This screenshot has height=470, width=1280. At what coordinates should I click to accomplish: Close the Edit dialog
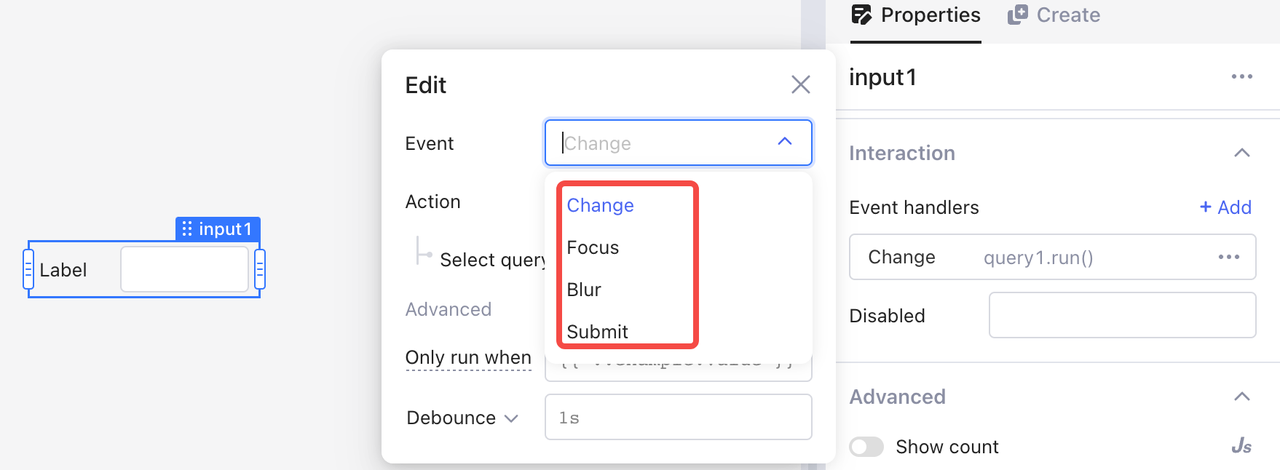click(x=800, y=85)
